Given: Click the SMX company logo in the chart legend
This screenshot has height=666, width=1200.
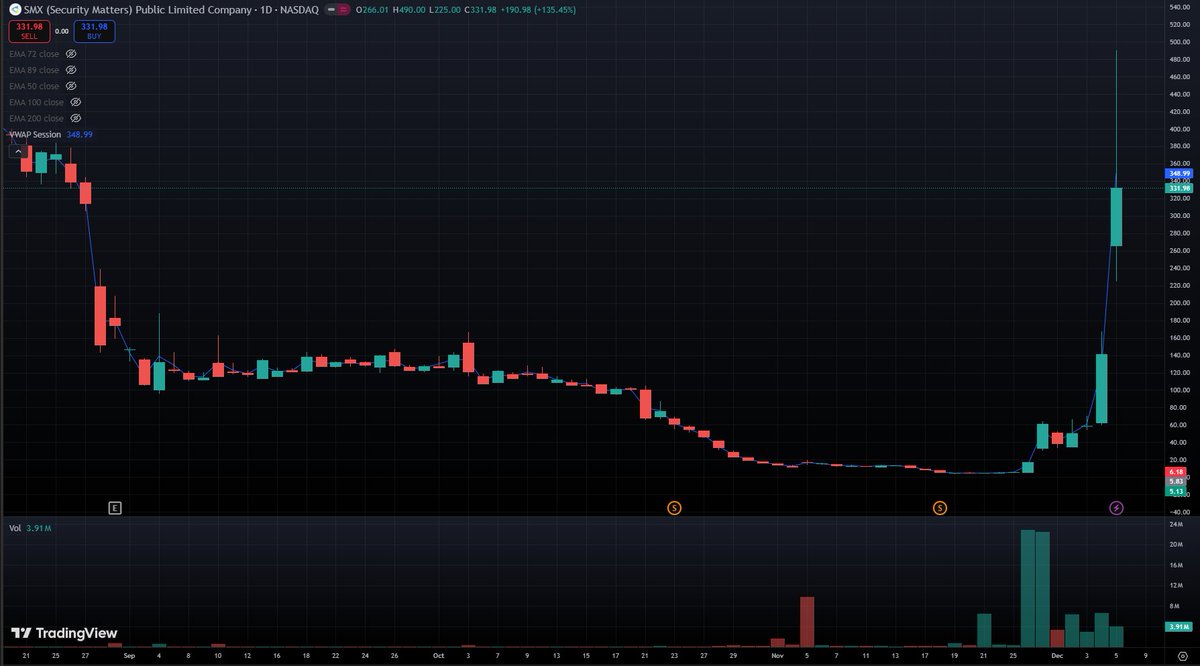Looking at the screenshot, I should click(x=15, y=10).
